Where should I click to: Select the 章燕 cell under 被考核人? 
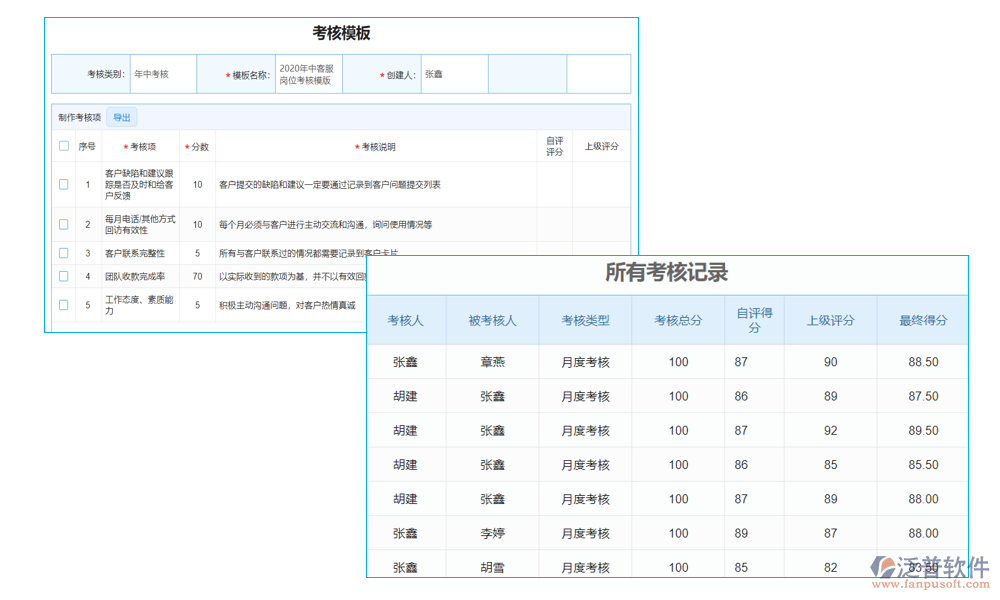coord(496,361)
